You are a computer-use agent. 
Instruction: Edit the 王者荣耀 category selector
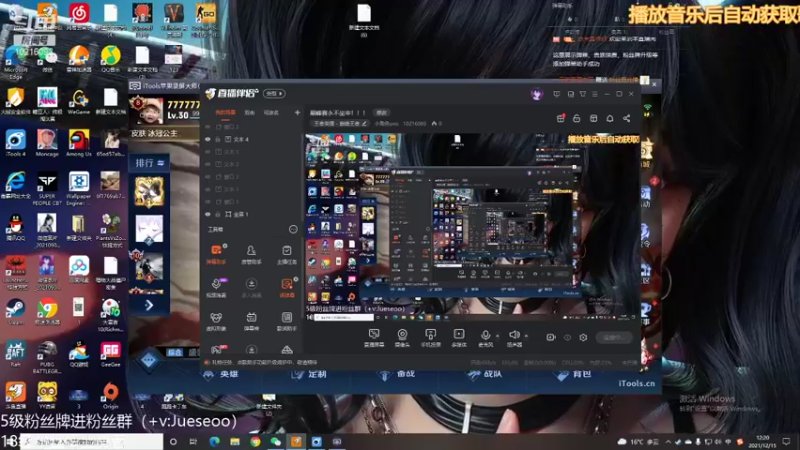[x=340, y=123]
